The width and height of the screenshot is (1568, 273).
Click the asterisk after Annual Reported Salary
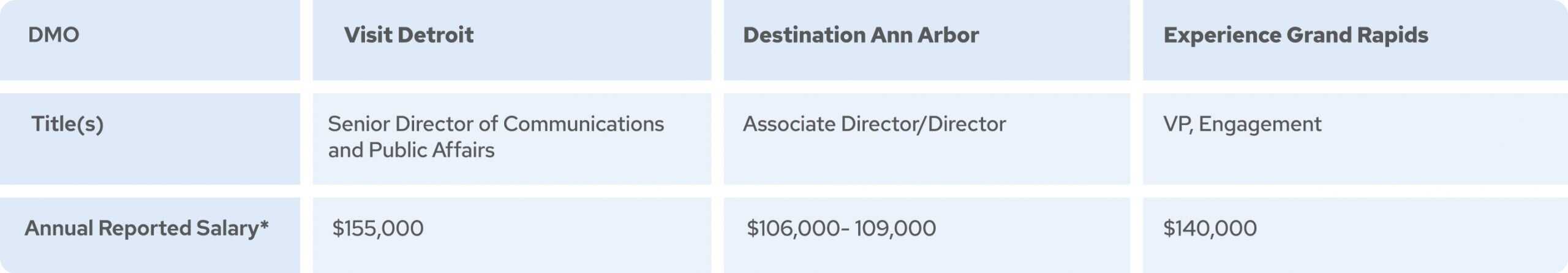point(264,225)
